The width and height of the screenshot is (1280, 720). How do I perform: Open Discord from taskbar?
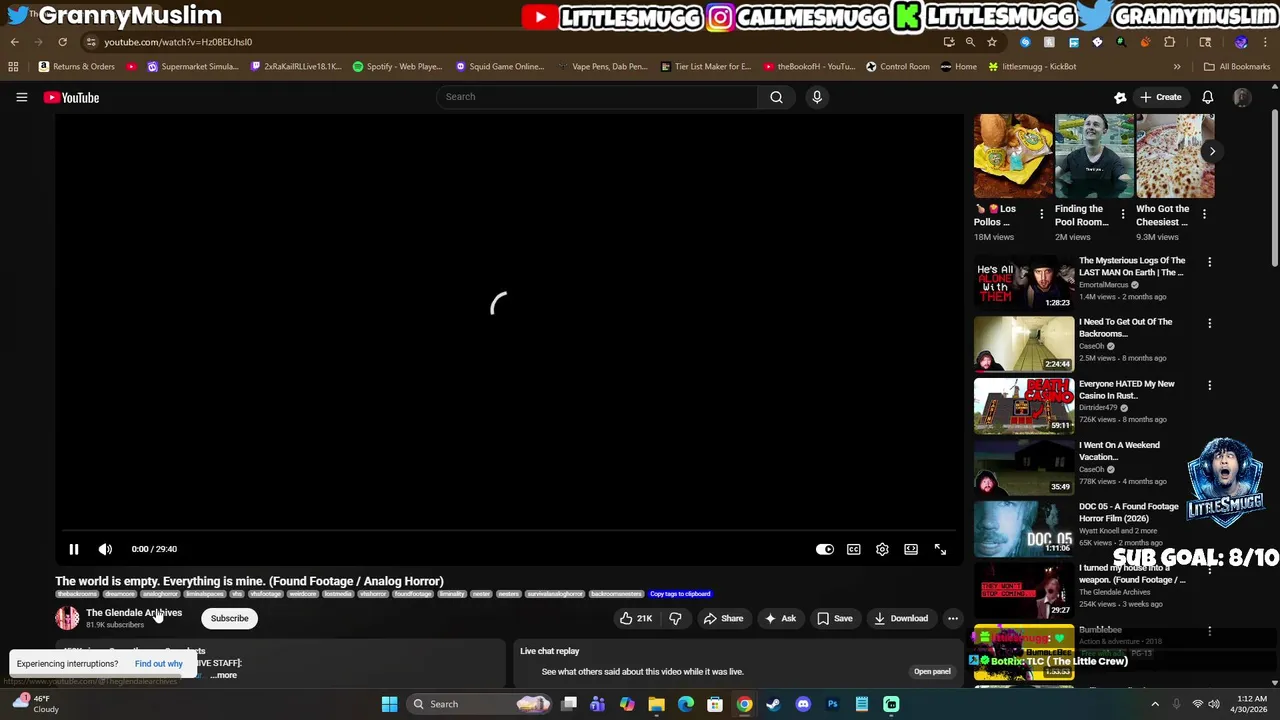(803, 704)
